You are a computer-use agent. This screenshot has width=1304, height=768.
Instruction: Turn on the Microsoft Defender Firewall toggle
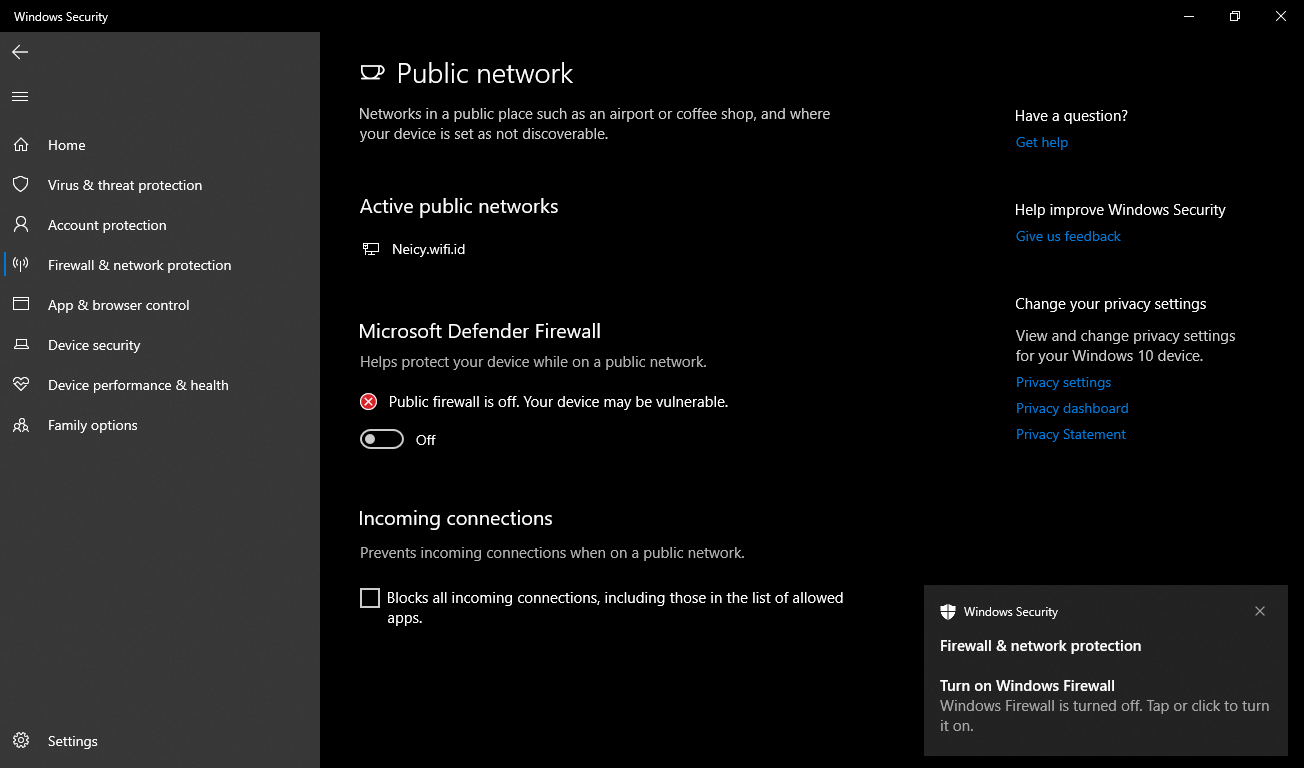[382, 440]
